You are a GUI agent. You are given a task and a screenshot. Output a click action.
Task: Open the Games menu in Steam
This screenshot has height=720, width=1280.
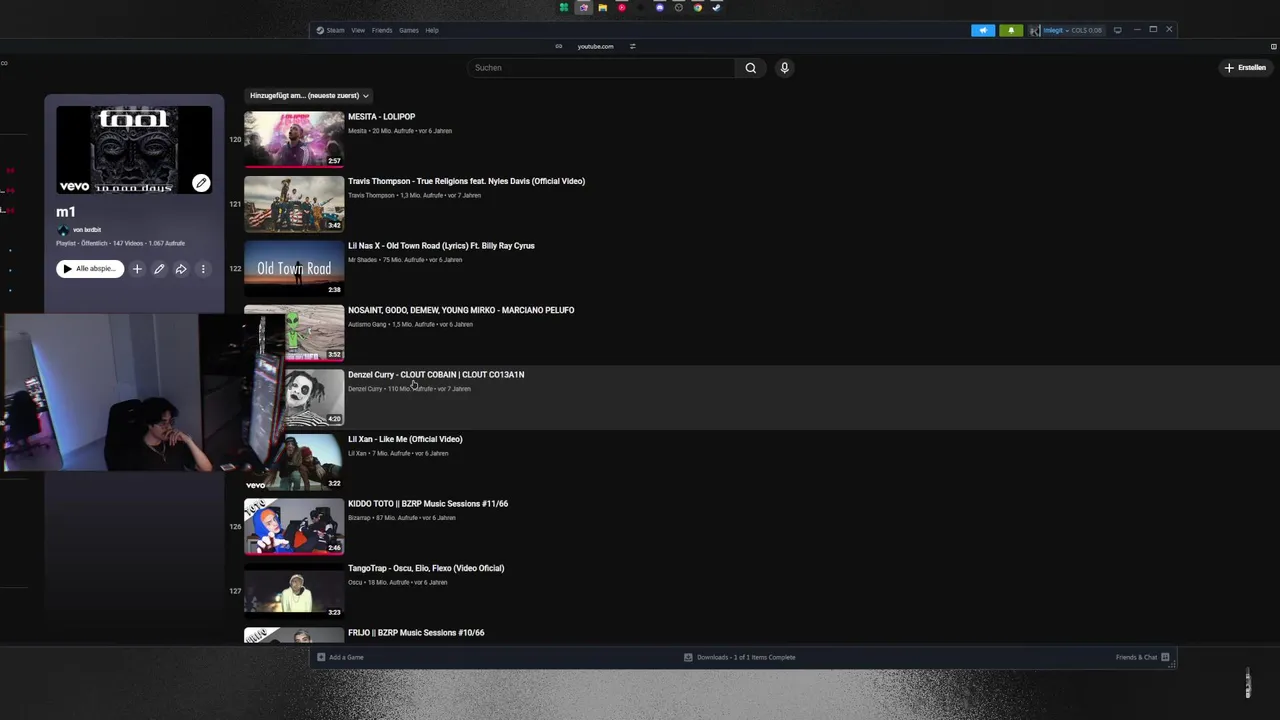click(x=409, y=30)
